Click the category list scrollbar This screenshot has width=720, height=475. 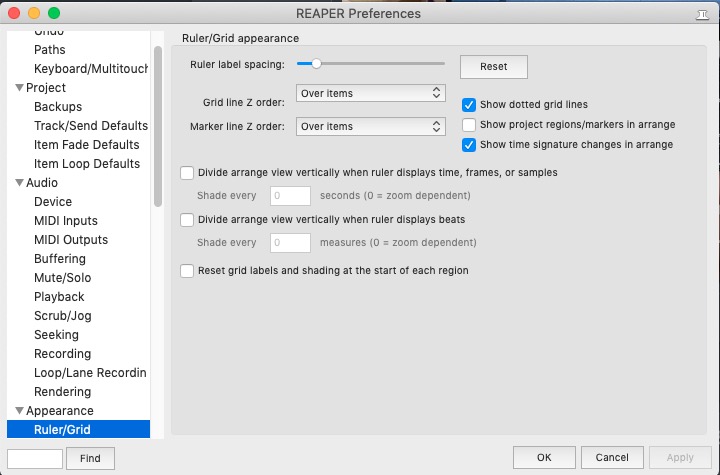158,126
